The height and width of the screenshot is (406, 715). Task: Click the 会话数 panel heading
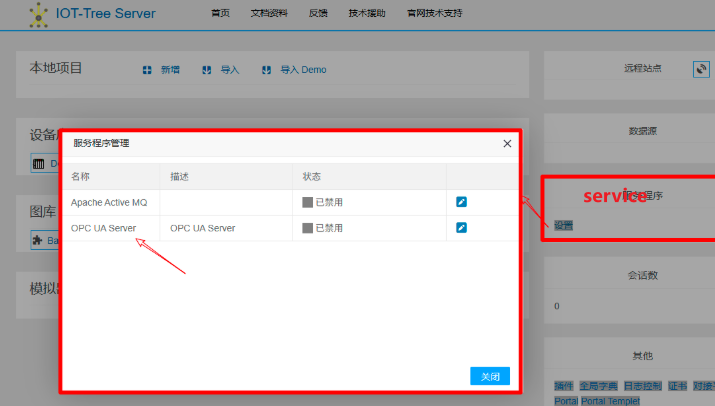pos(642,275)
